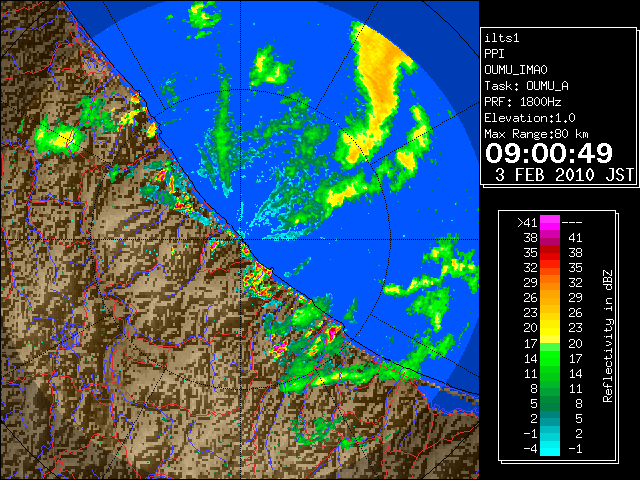The width and height of the screenshot is (640, 480).
Task: Click the 'PRF: 1800Hz' text
Action: (x=522, y=102)
